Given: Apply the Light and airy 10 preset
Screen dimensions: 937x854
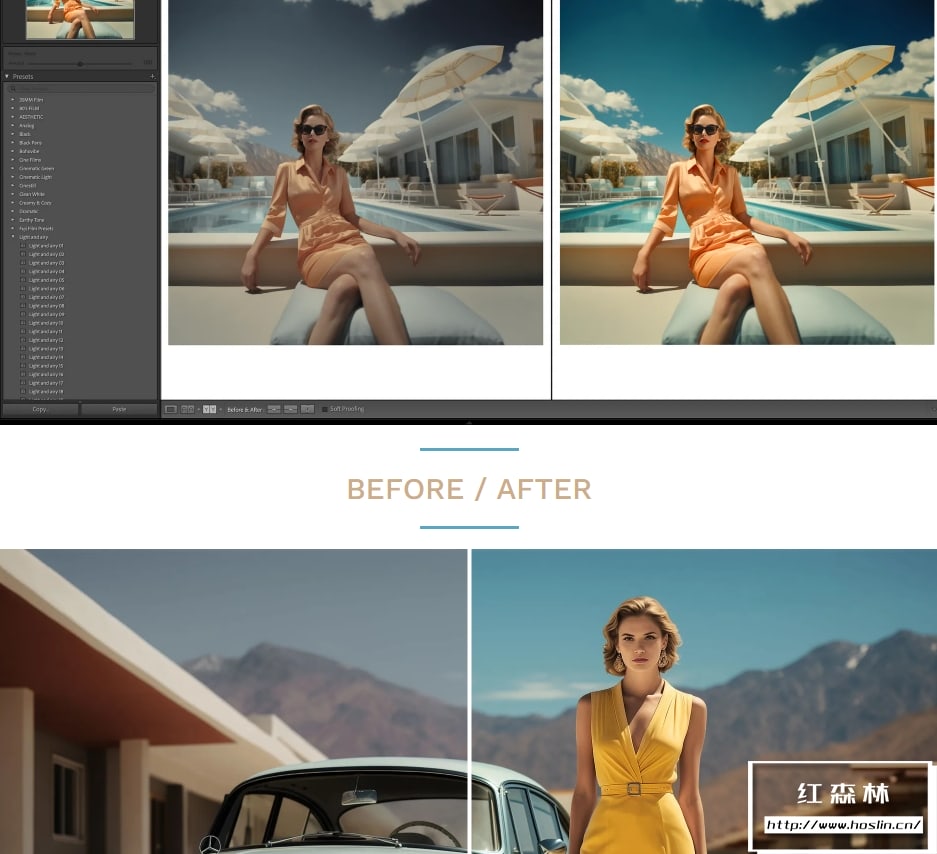Looking at the screenshot, I should click(x=46, y=323).
